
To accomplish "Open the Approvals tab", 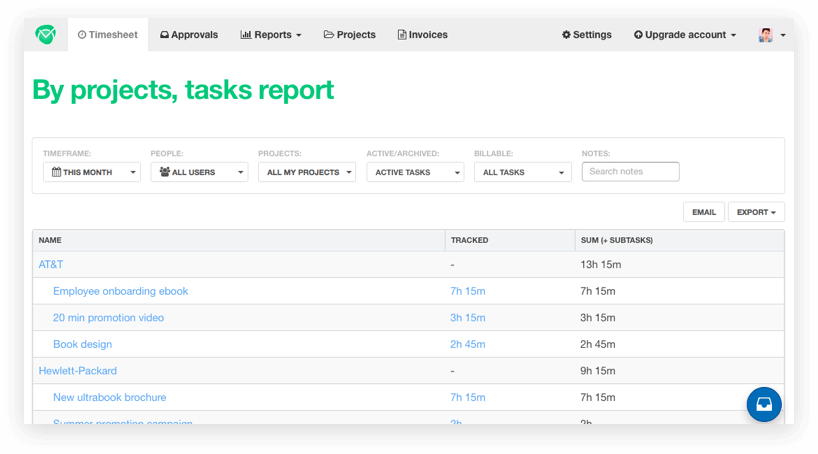I will 188,35.
